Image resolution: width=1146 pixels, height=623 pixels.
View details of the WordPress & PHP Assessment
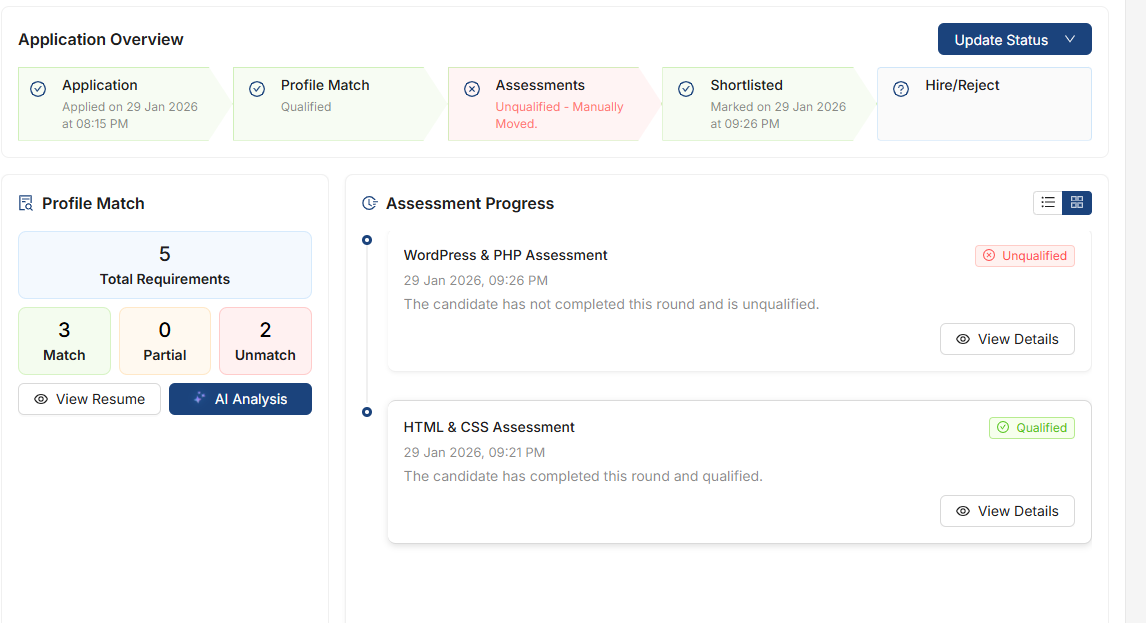tap(1007, 339)
